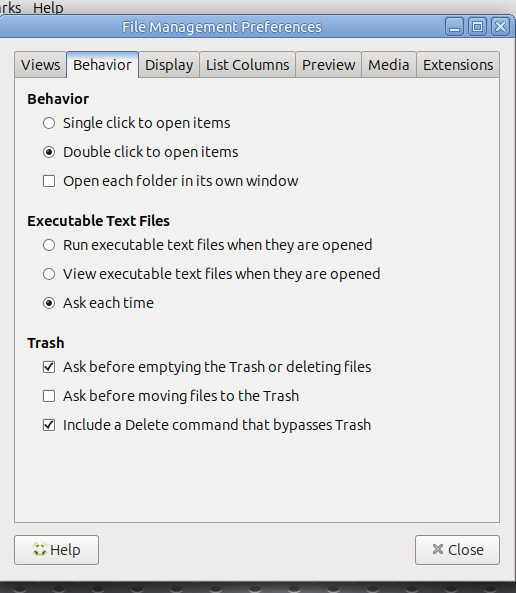Go to the Extensions tab

(x=458, y=65)
